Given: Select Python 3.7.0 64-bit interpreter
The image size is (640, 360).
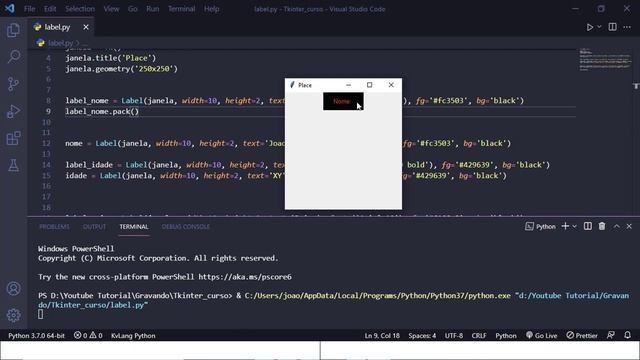Looking at the screenshot, I should tap(36, 336).
